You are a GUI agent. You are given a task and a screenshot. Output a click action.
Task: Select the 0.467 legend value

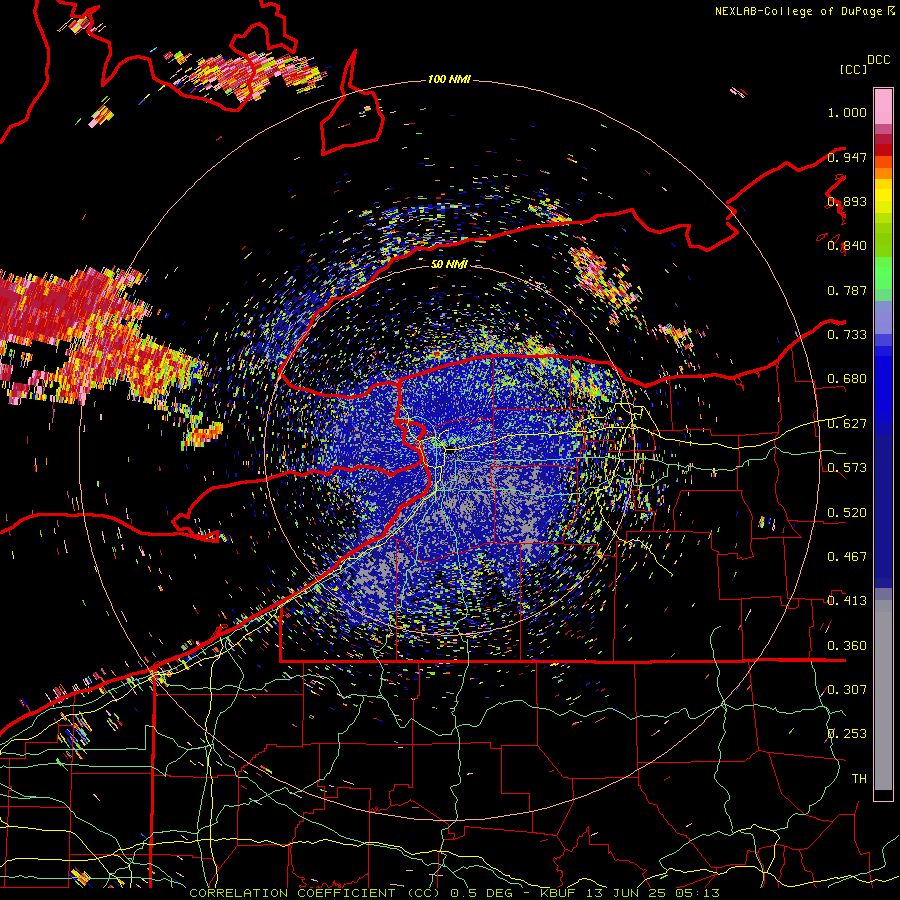[x=847, y=557]
